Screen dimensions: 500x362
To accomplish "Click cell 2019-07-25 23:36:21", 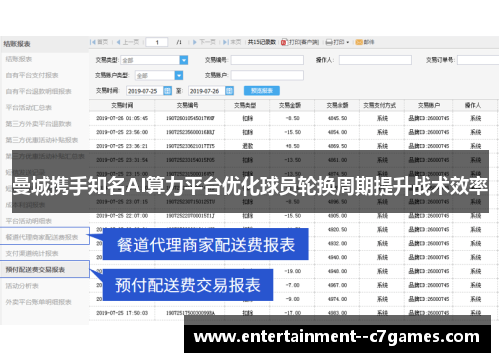I will point(122,146).
